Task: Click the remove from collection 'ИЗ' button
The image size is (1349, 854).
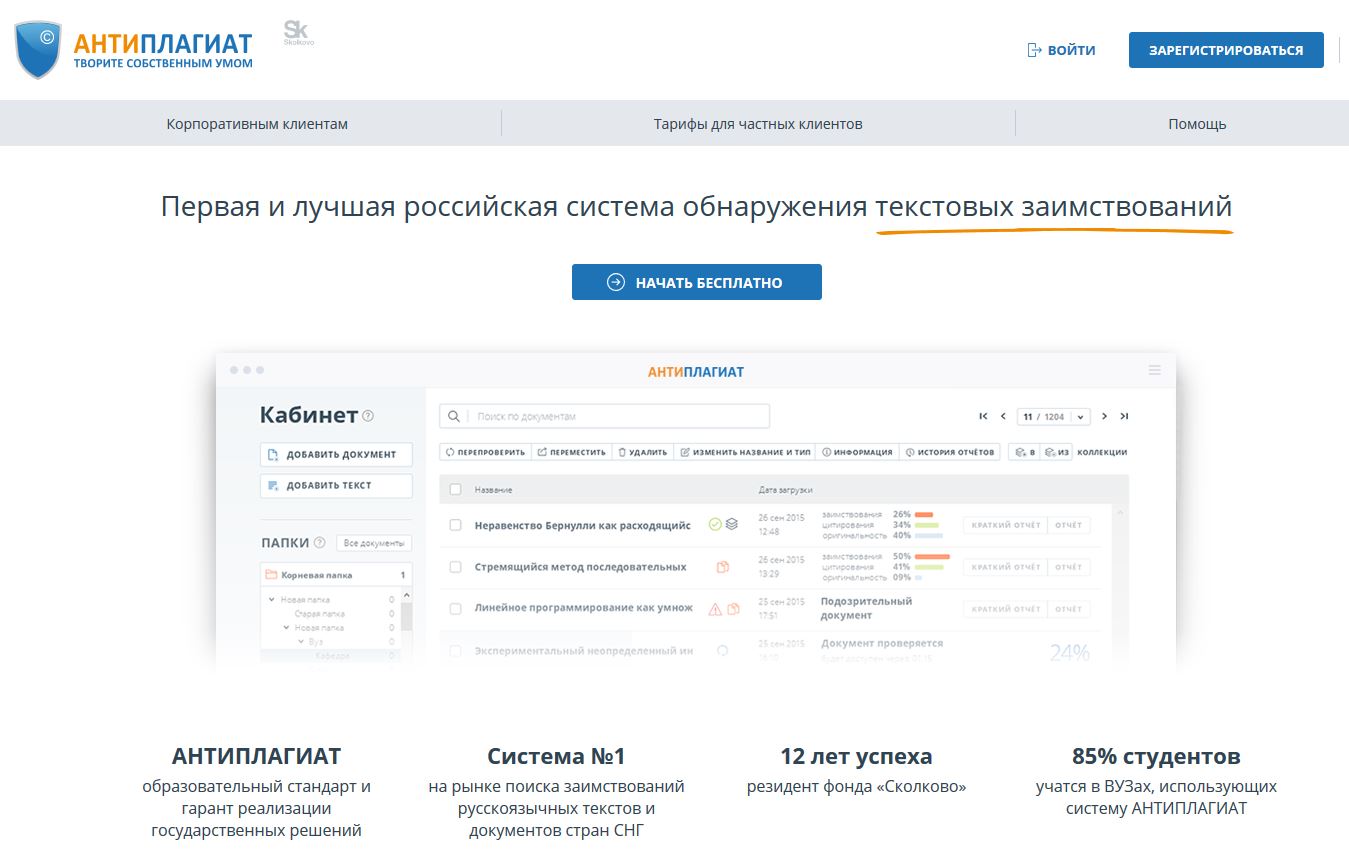Action: [x=1056, y=452]
